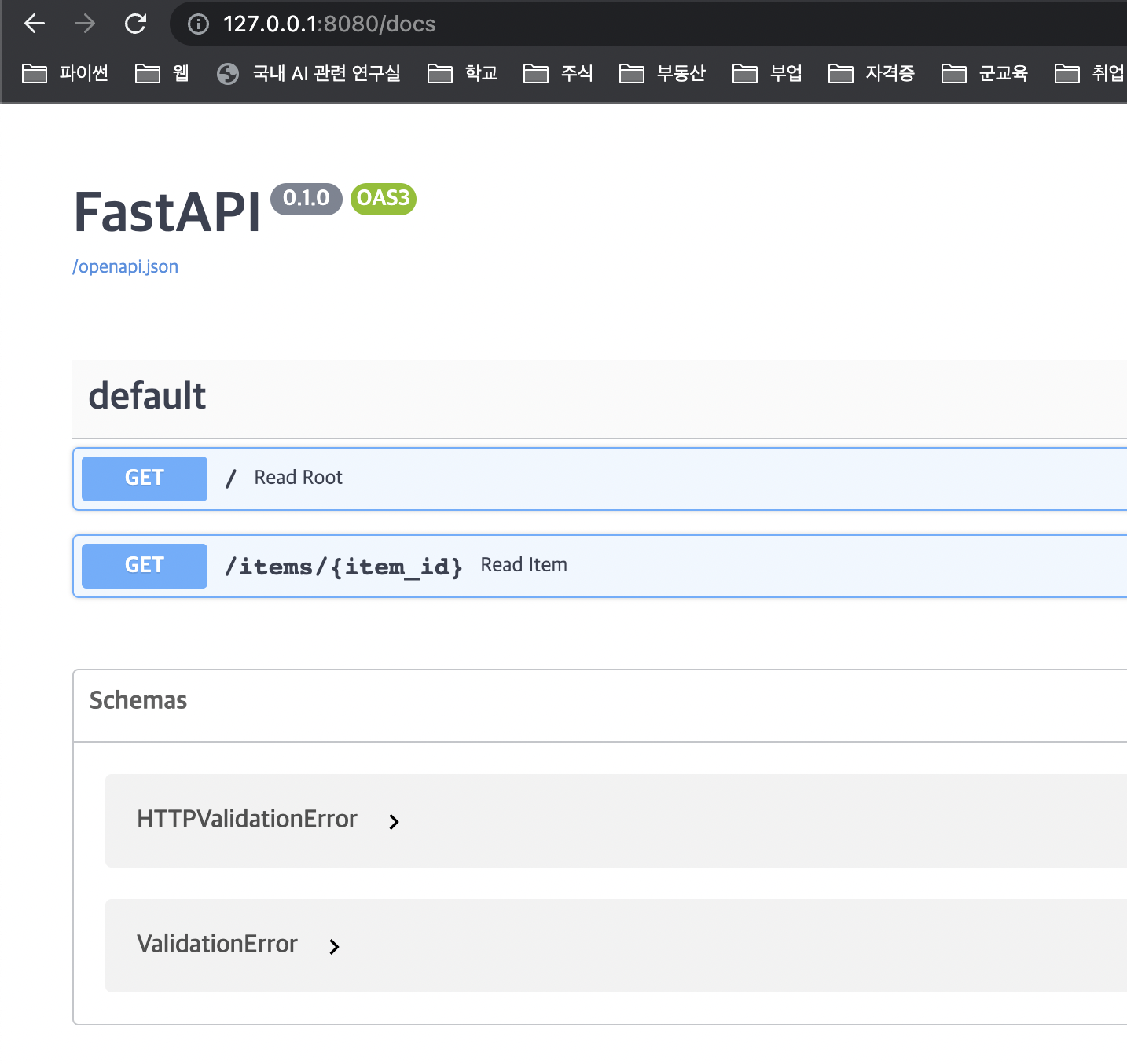
Task: Click the browser back arrow
Action: [35, 24]
